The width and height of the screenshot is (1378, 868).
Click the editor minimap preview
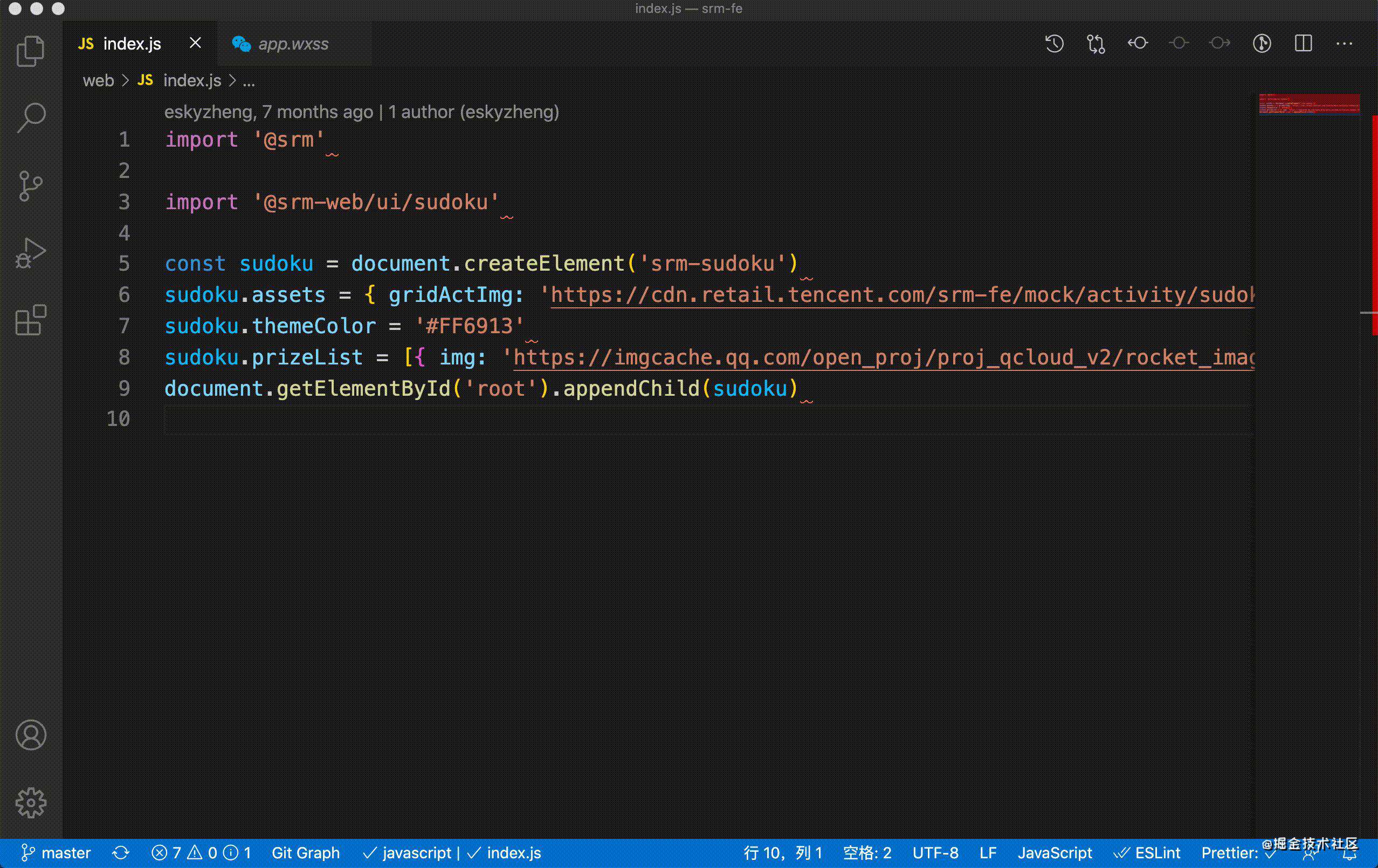1309,104
